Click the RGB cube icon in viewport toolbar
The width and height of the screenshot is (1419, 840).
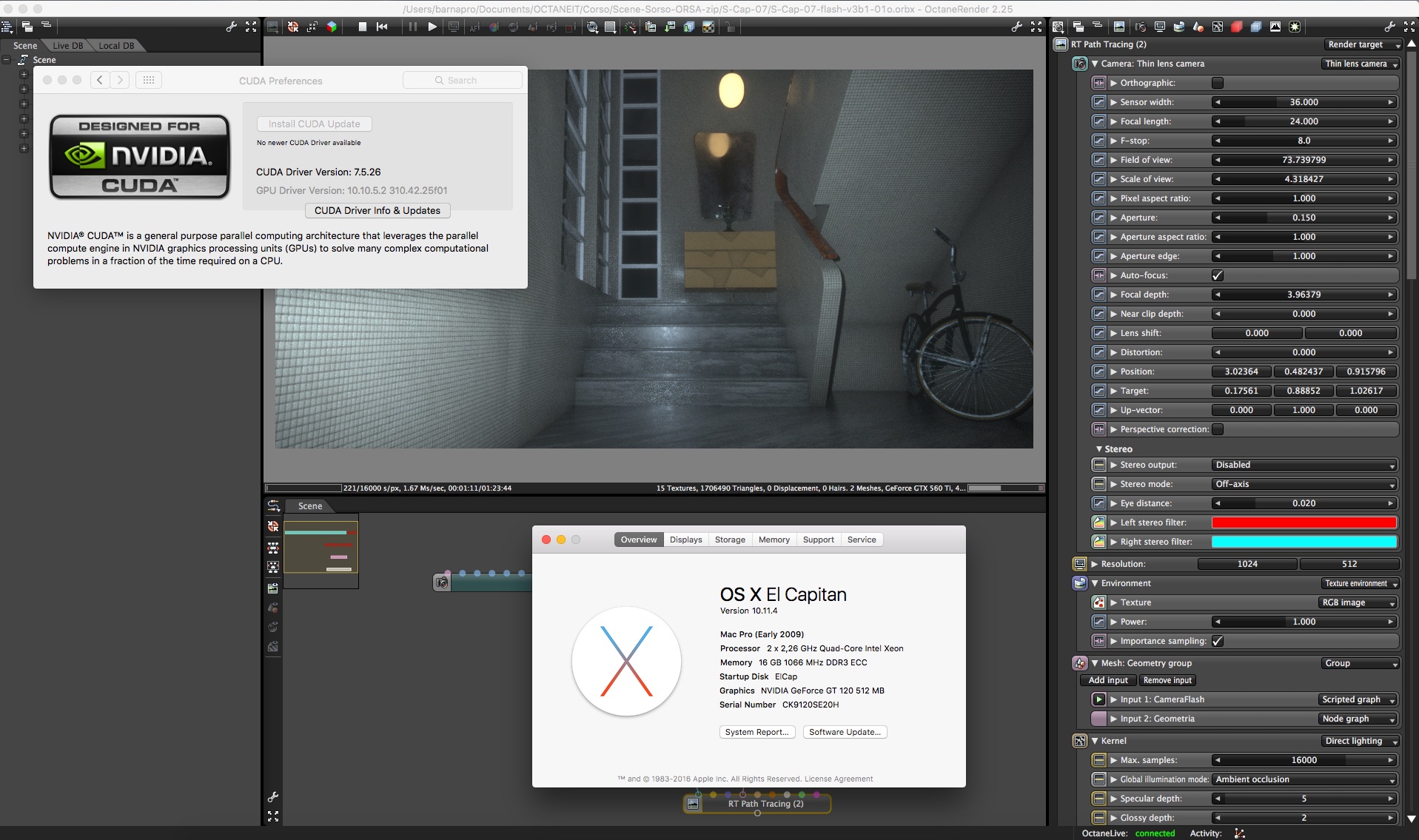pyautogui.click(x=332, y=27)
